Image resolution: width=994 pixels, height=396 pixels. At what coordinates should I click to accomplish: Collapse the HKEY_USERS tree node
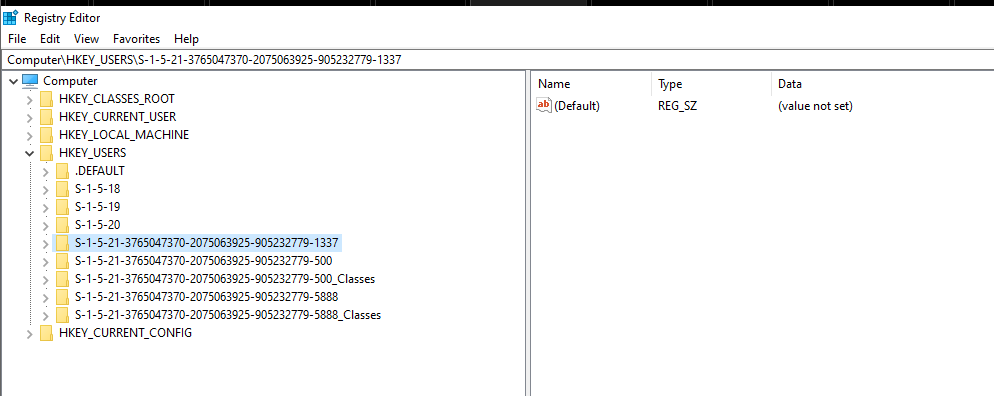[x=29, y=153]
